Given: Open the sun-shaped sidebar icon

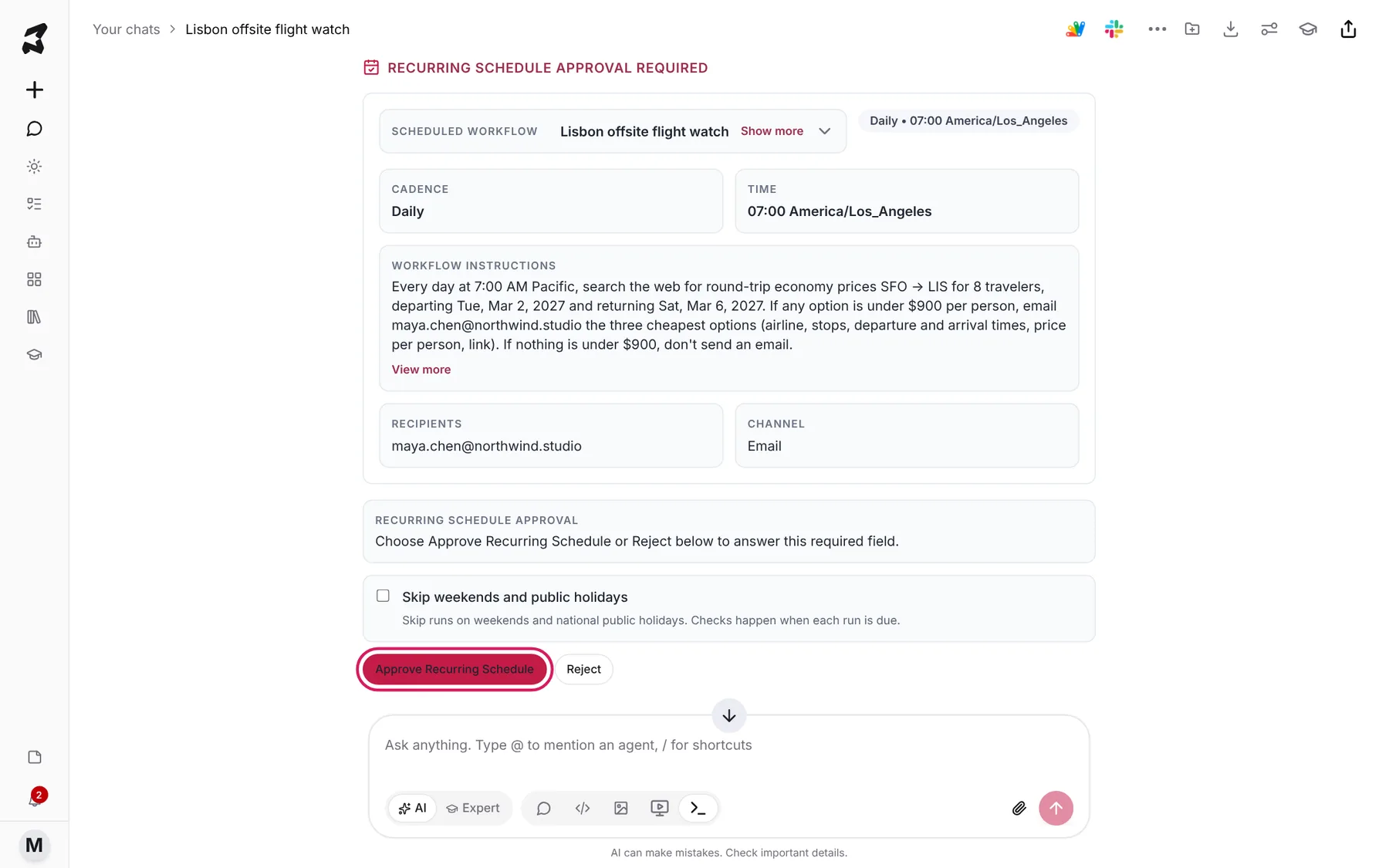Looking at the screenshot, I should pos(34,166).
